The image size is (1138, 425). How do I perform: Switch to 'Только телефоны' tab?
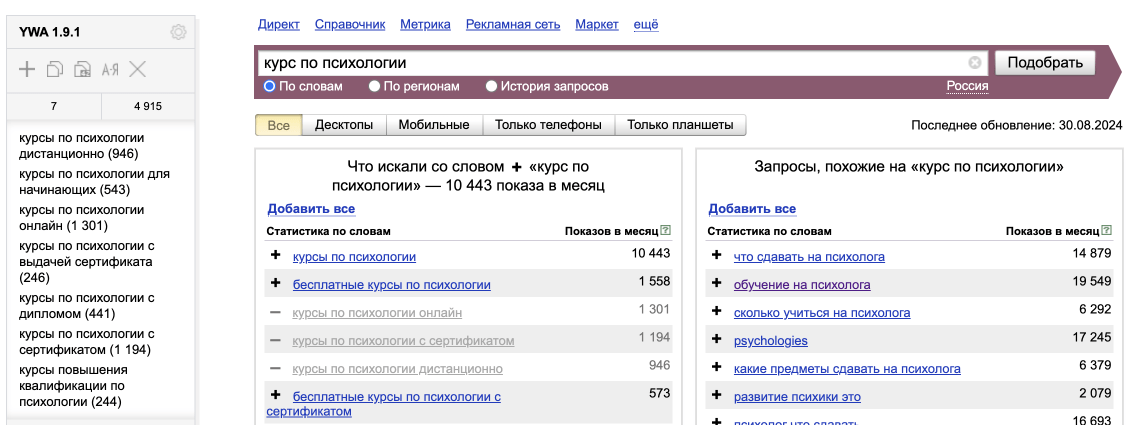point(549,125)
